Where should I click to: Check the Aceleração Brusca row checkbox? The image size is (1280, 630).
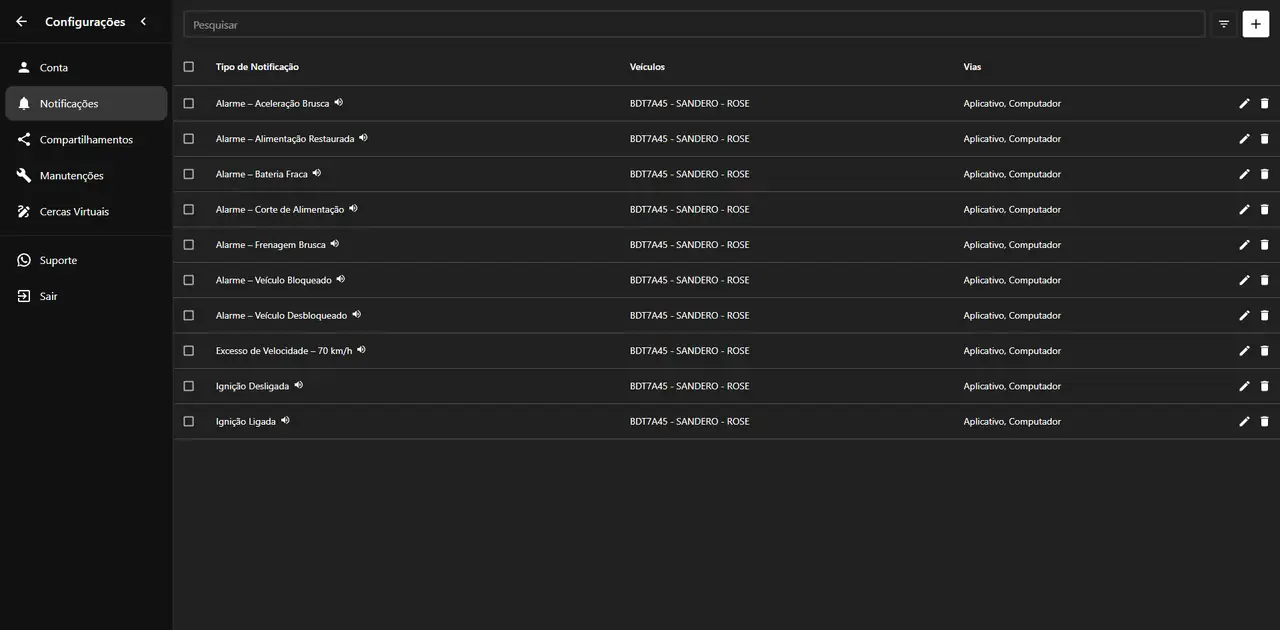[x=189, y=104]
